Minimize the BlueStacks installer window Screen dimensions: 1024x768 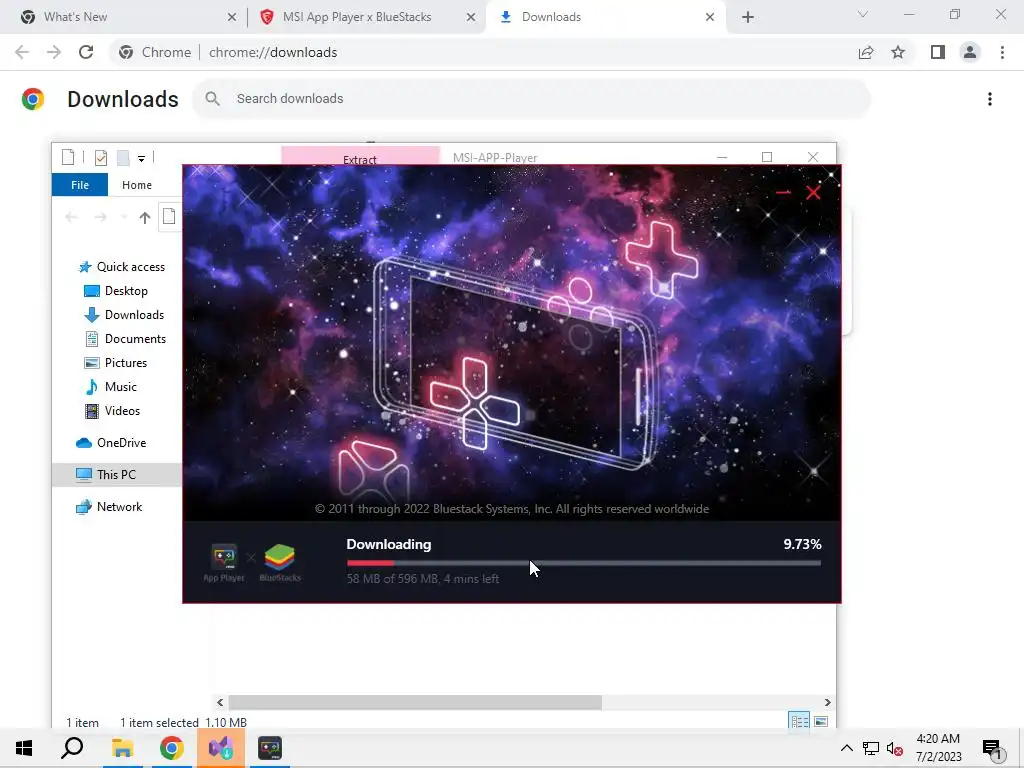tap(784, 192)
